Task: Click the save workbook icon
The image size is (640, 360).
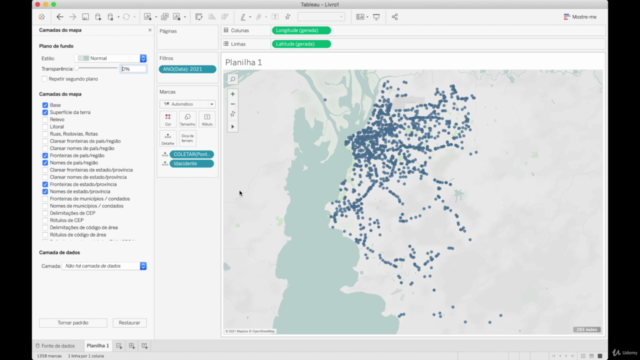Action: [x=85, y=17]
